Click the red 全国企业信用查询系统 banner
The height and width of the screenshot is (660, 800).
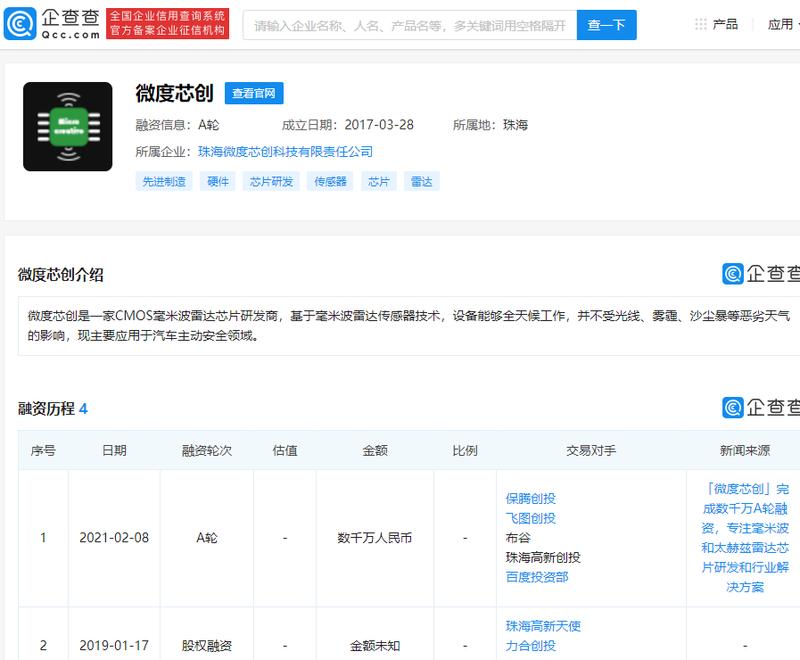(167, 23)
